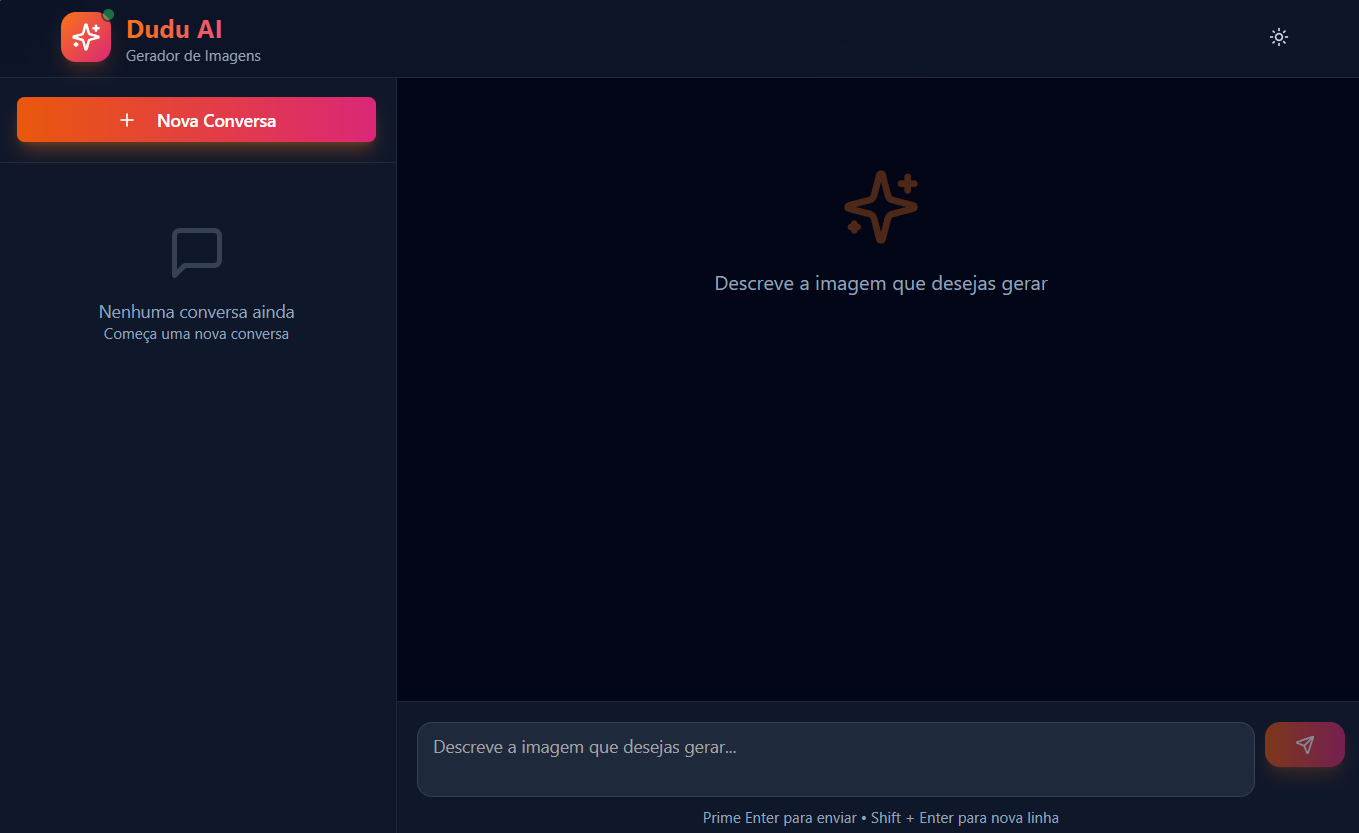Click the Prime Enter para enviar hint
This screenshot has width=1359, height=833.
pyautogui.click(x=880, y=818)
